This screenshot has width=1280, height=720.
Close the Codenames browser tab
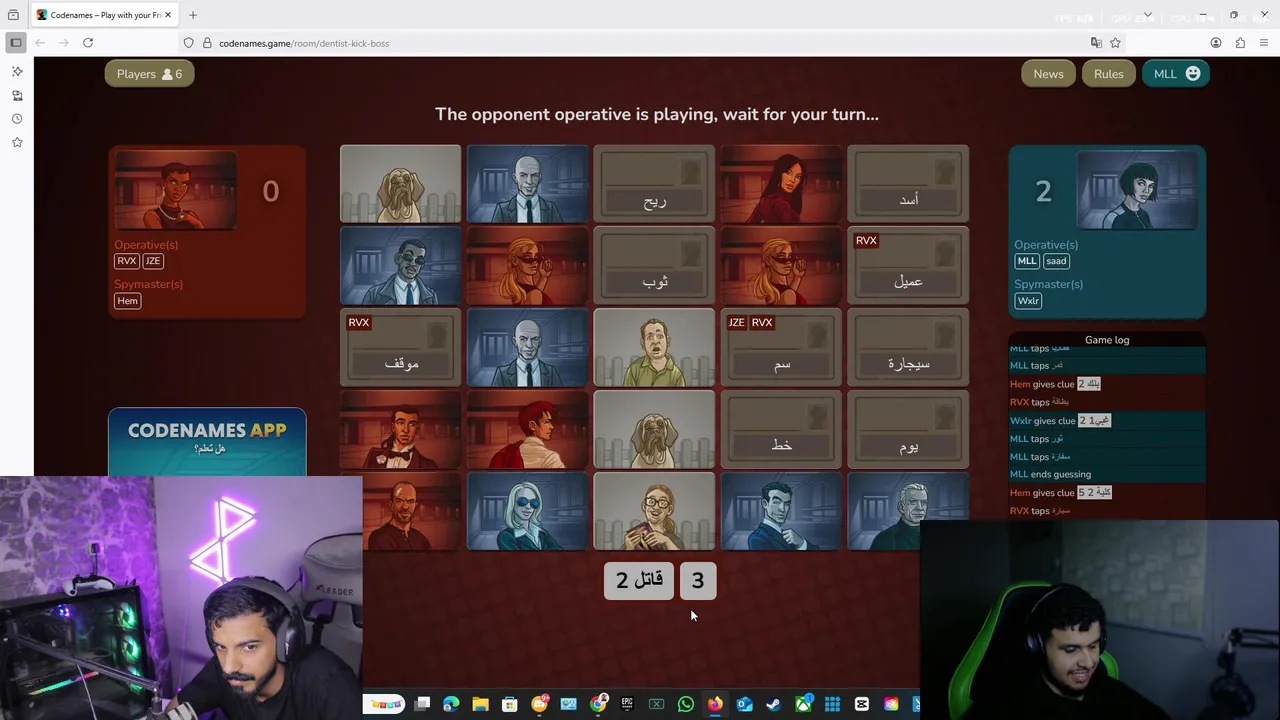[x=168, y=15]
